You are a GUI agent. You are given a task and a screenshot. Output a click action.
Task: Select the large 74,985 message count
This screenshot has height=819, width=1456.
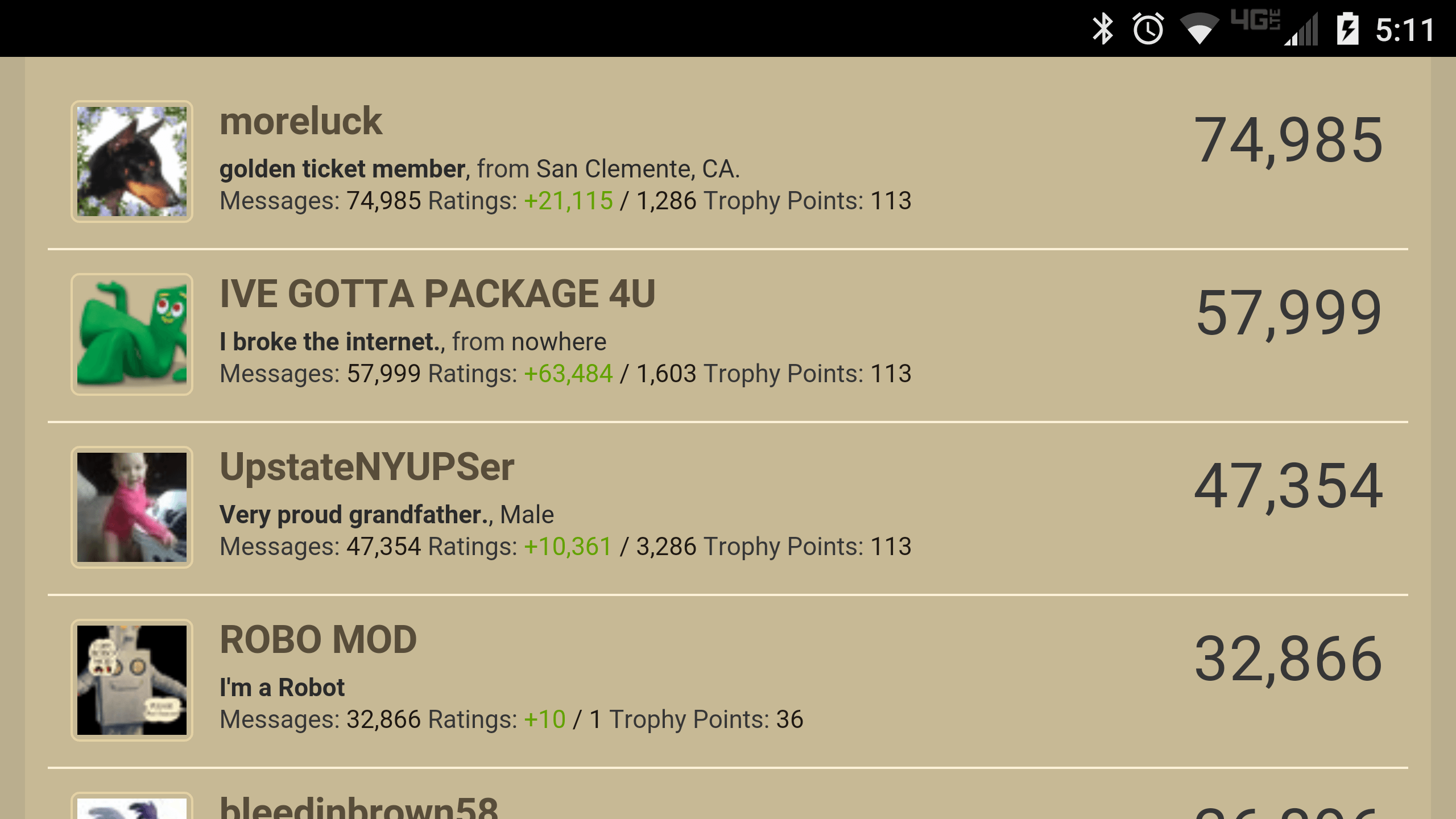1288,140
